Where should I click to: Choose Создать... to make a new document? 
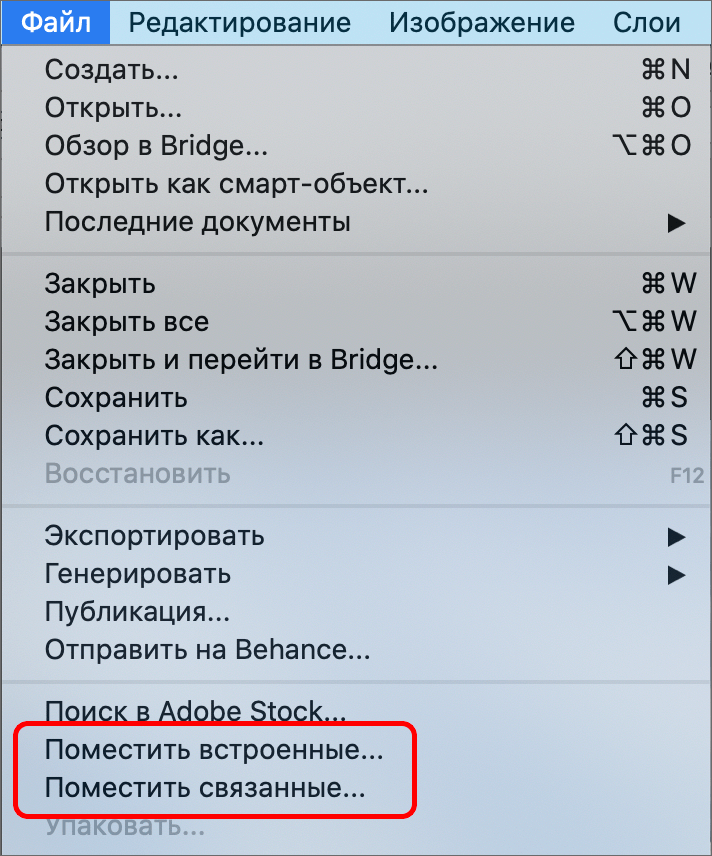111,70
